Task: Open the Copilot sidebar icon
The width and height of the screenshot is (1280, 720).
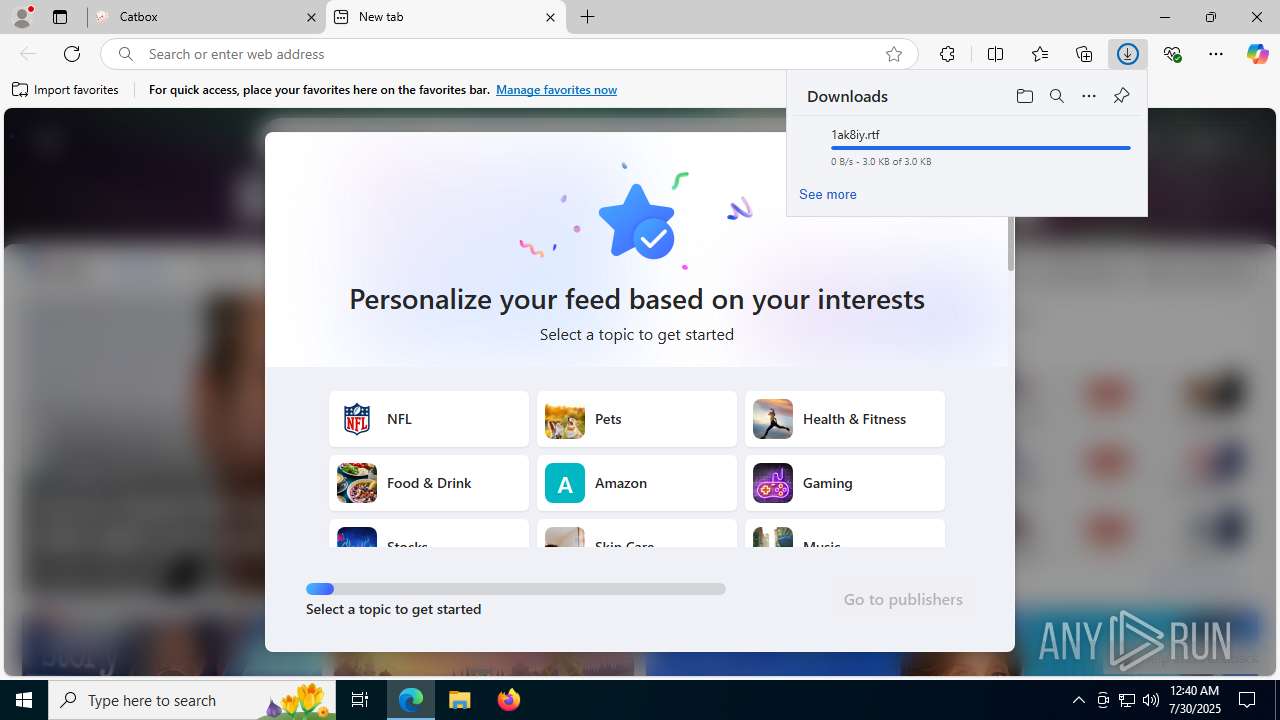Action: [1257, 54]
